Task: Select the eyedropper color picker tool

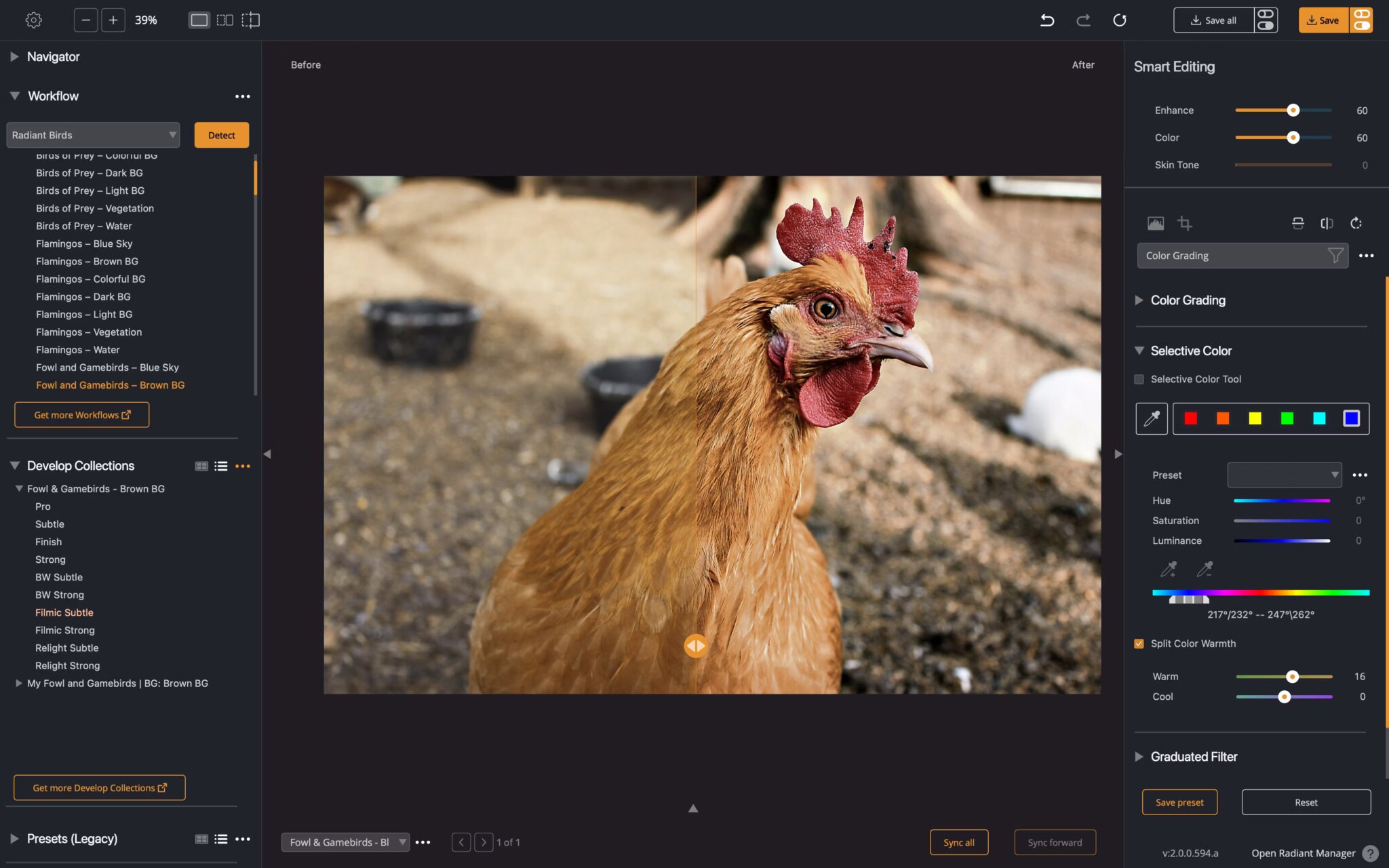Action: (x=1152, y=418)
